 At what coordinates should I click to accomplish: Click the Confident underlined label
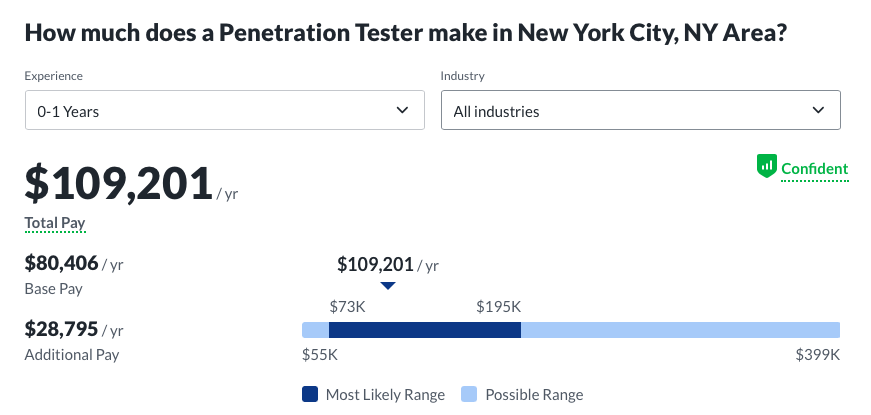click(x=814, y=169)
